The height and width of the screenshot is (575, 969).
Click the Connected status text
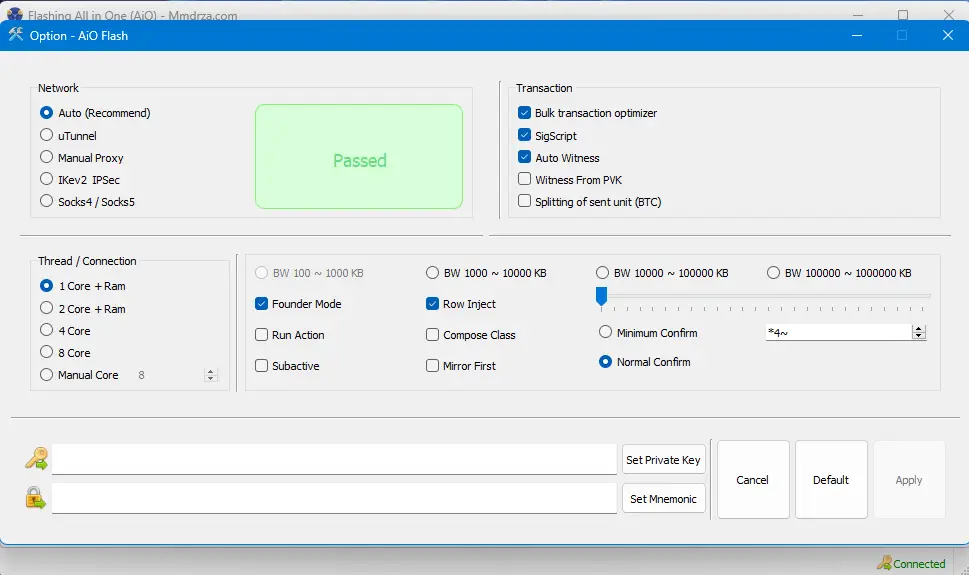tap(919, 564)
